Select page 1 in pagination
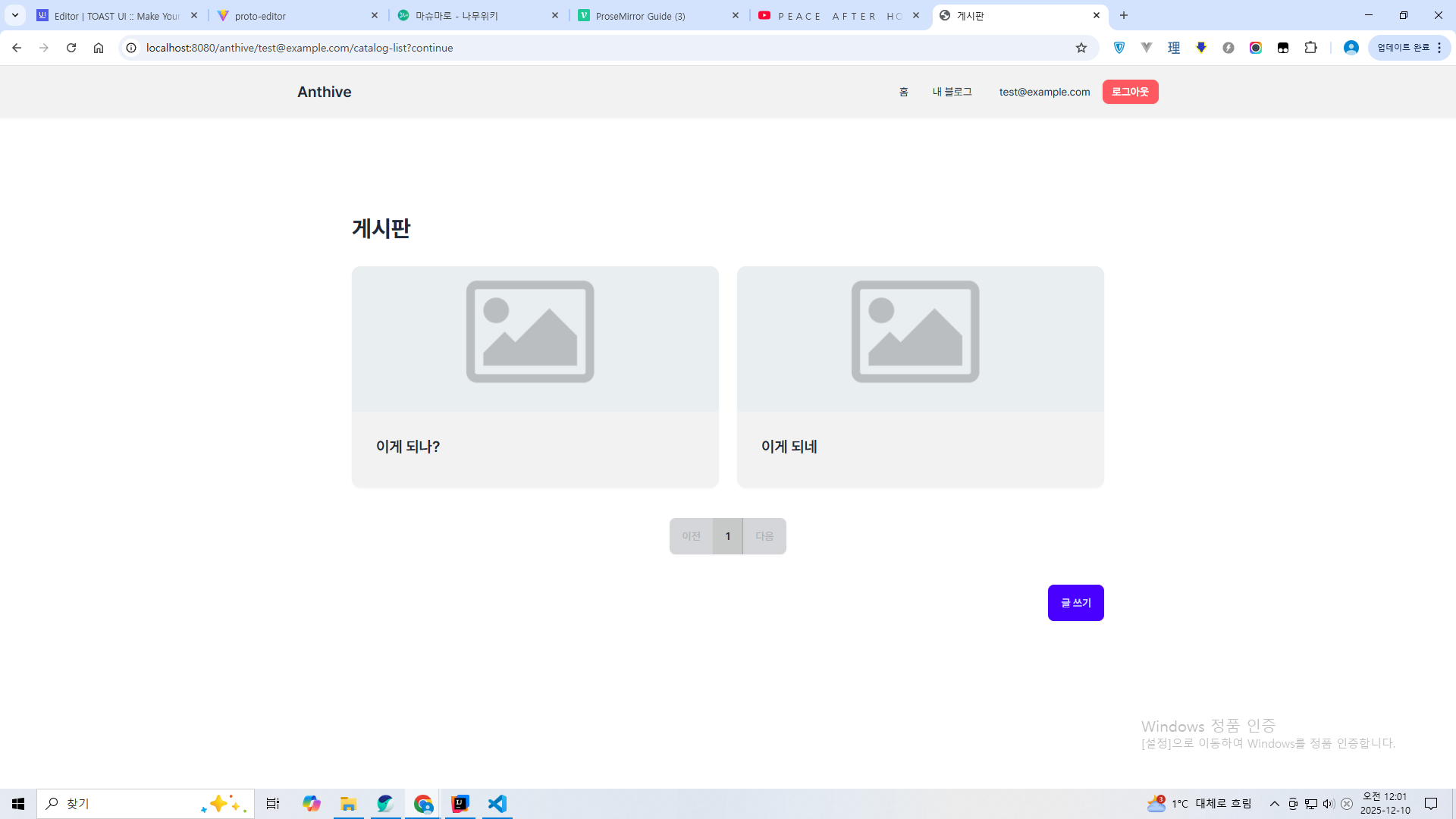Screen dimensions: 1456x819 727,536
